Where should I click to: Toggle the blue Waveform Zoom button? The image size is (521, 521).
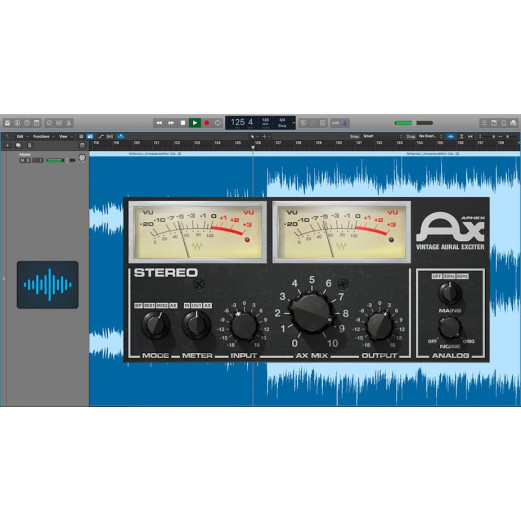[x=451, y=137]
